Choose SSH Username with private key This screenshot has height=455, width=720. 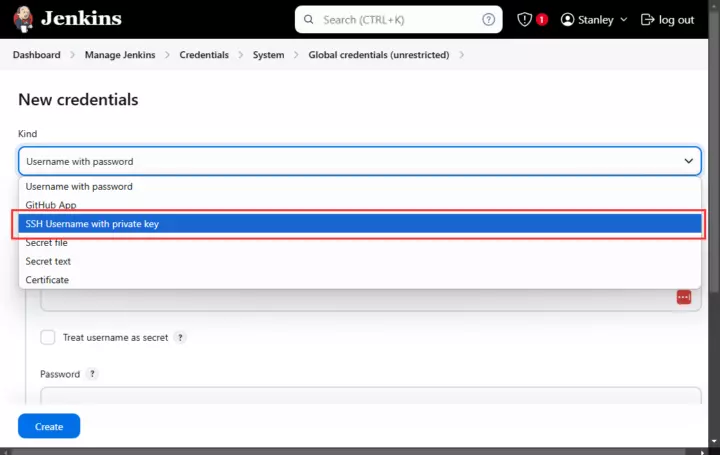(360, 224)
